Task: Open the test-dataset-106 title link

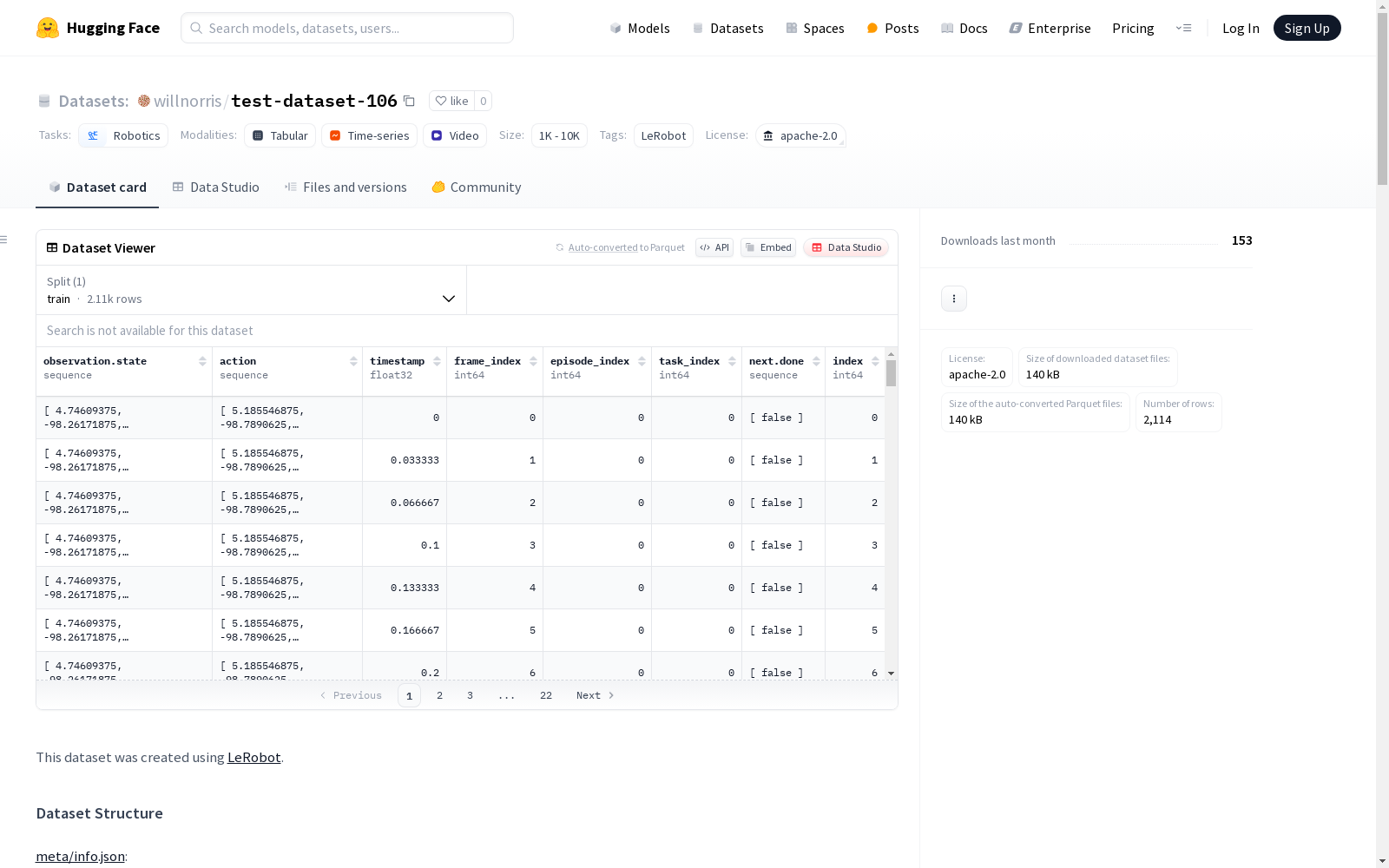Action: coord(314,101)
